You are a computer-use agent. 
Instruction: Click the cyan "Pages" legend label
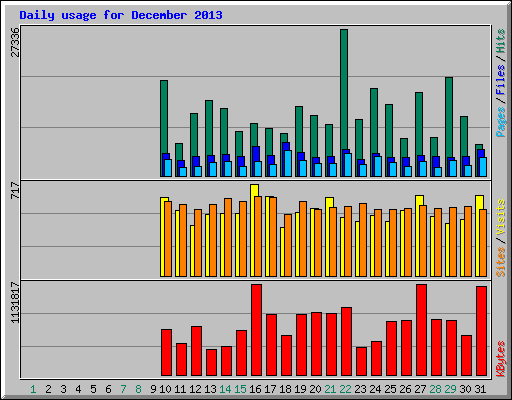501,122
